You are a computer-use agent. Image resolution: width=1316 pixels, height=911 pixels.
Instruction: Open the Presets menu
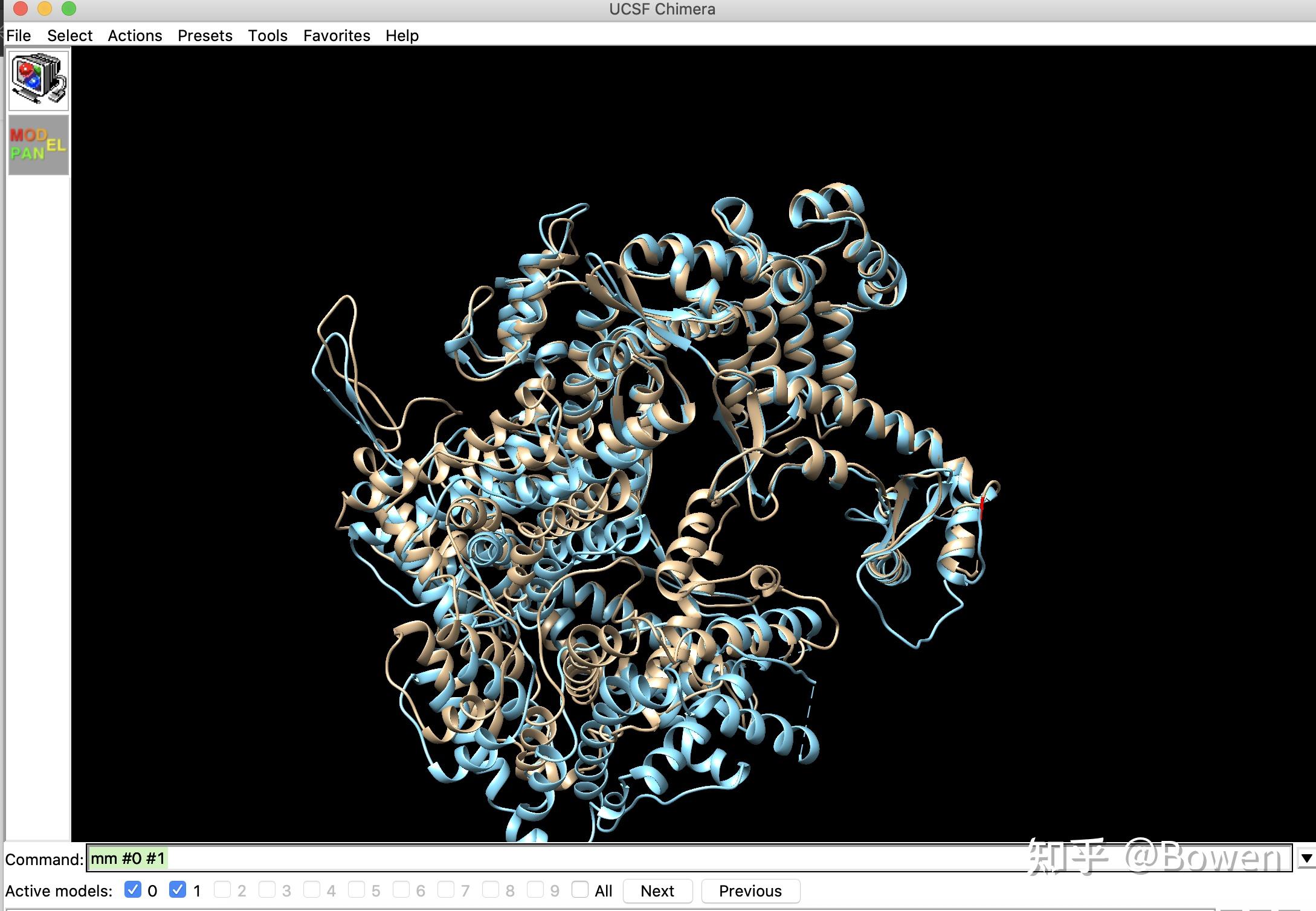click(205, 36)
